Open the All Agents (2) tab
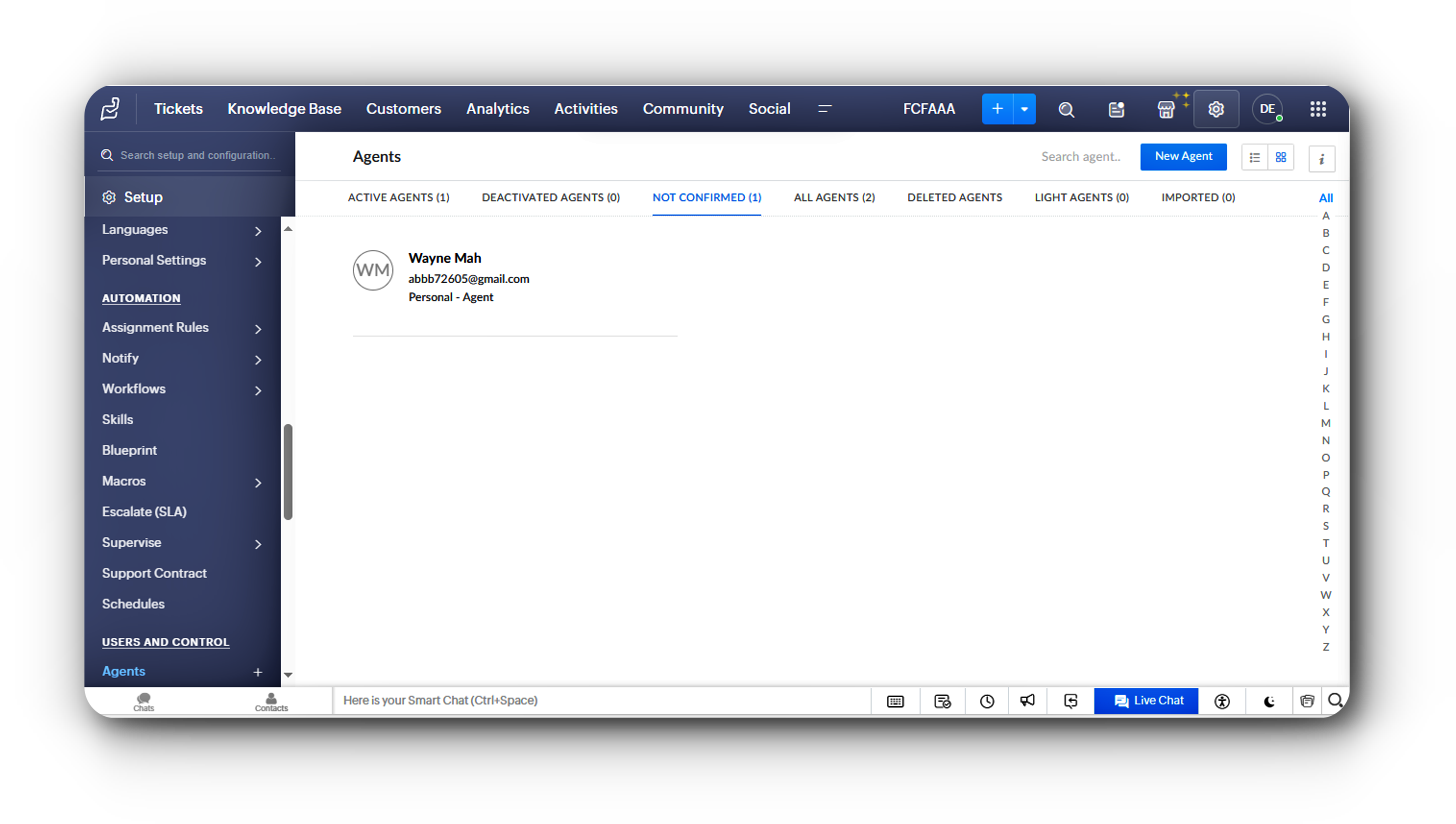 [834, 197]
